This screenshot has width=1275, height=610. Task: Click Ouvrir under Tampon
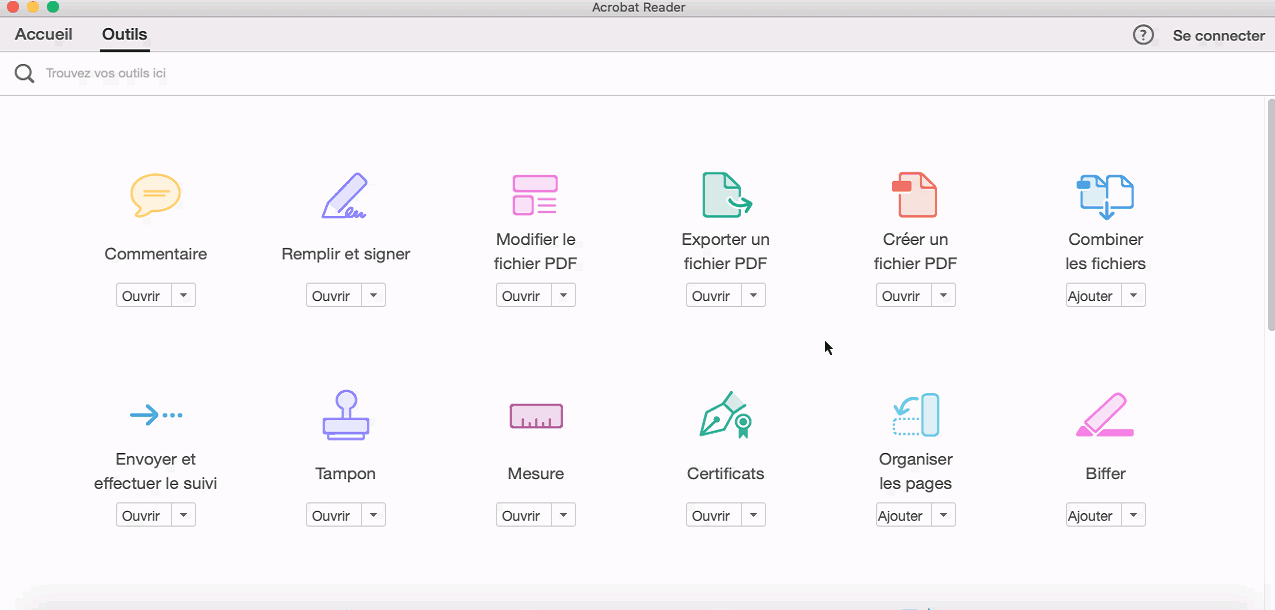pyautogui.click(x=334, y=515)
